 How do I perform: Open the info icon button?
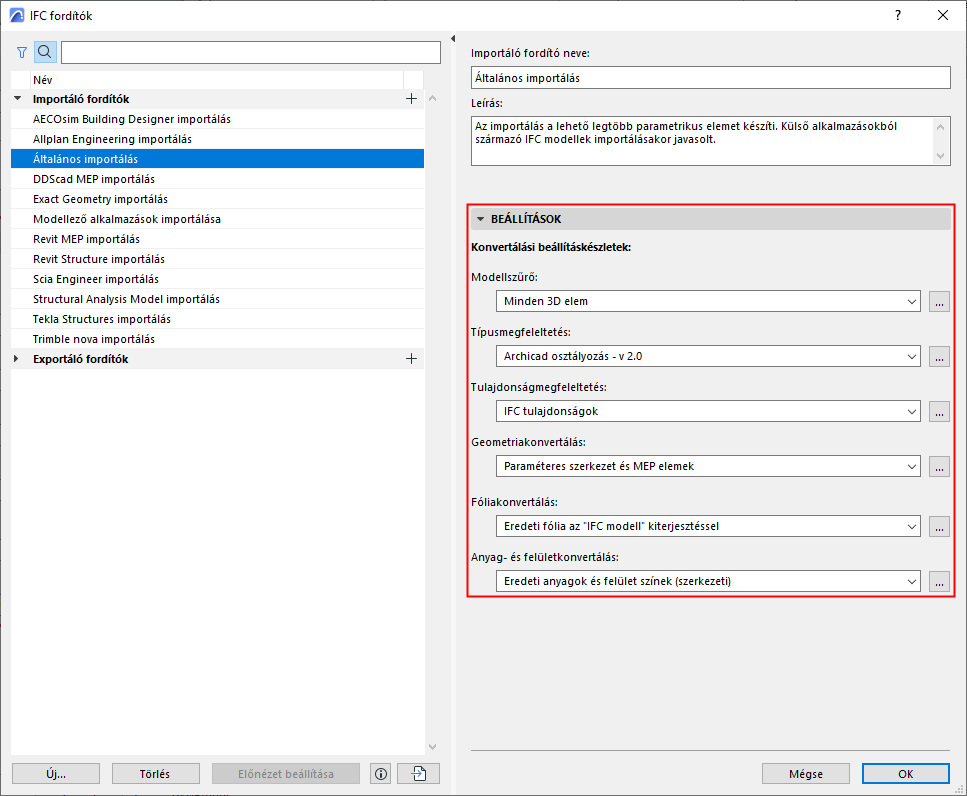[381, 774]
